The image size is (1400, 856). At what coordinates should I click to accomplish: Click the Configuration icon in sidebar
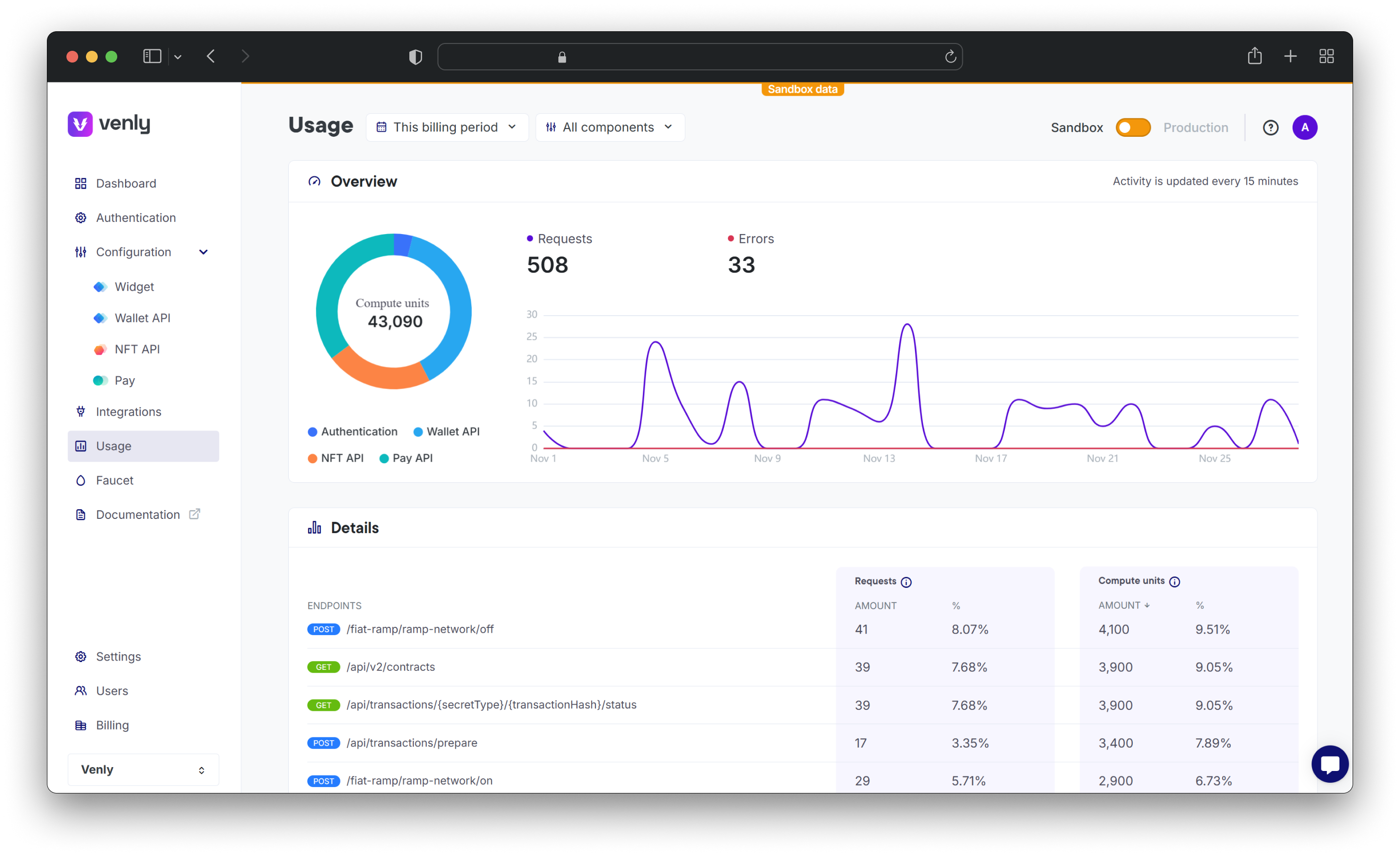(x=81, y=251)
